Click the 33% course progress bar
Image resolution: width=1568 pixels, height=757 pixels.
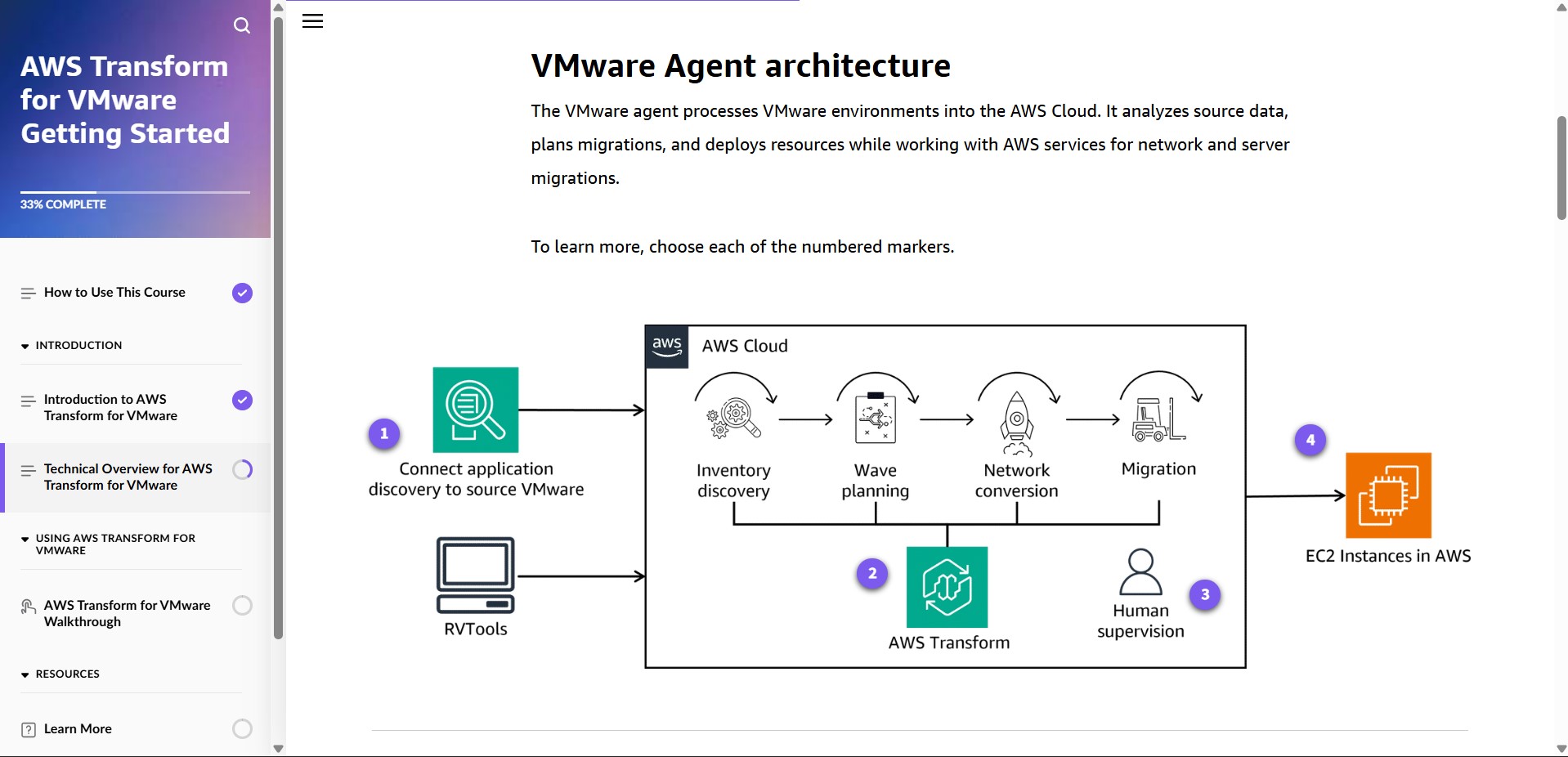pos(135,193)
